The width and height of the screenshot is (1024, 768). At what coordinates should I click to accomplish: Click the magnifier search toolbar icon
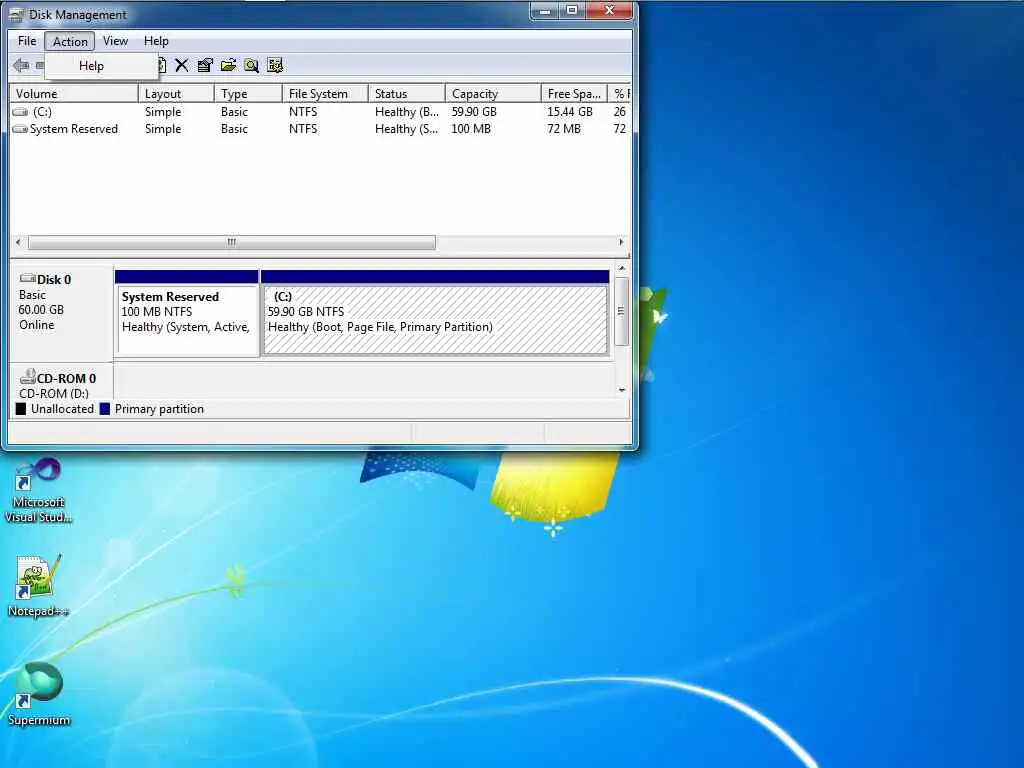(x=251, y=65)
